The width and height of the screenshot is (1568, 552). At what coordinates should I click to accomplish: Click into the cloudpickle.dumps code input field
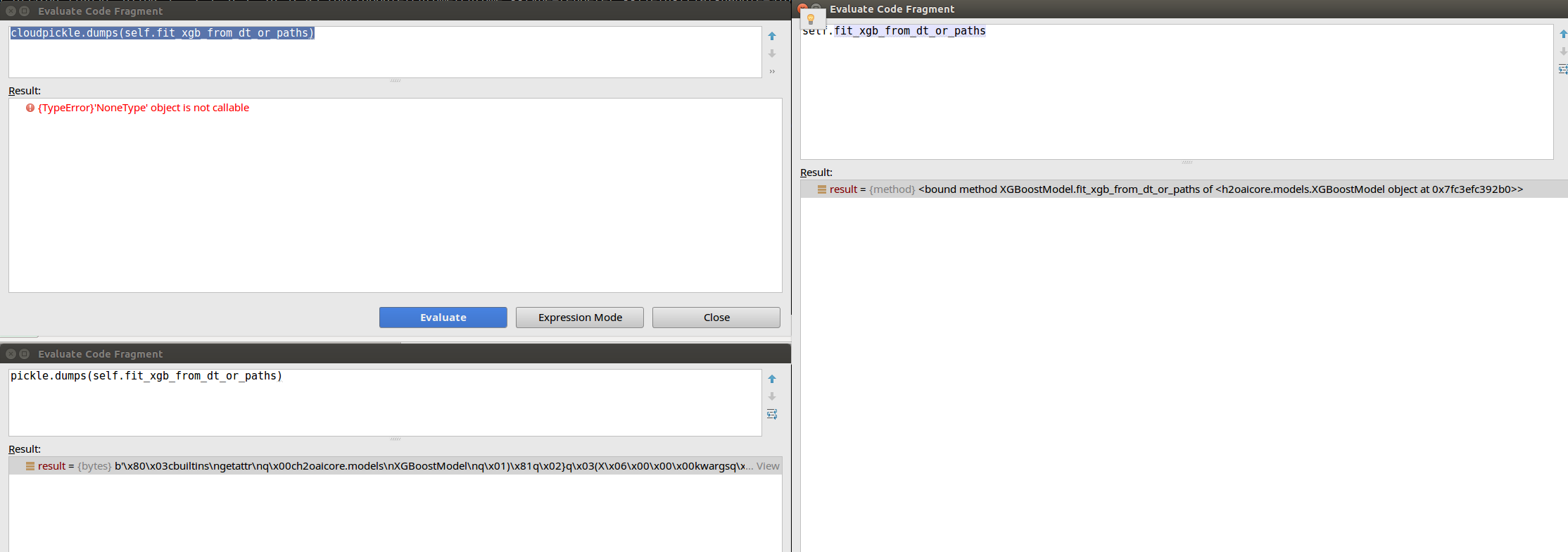click(385, 52)
